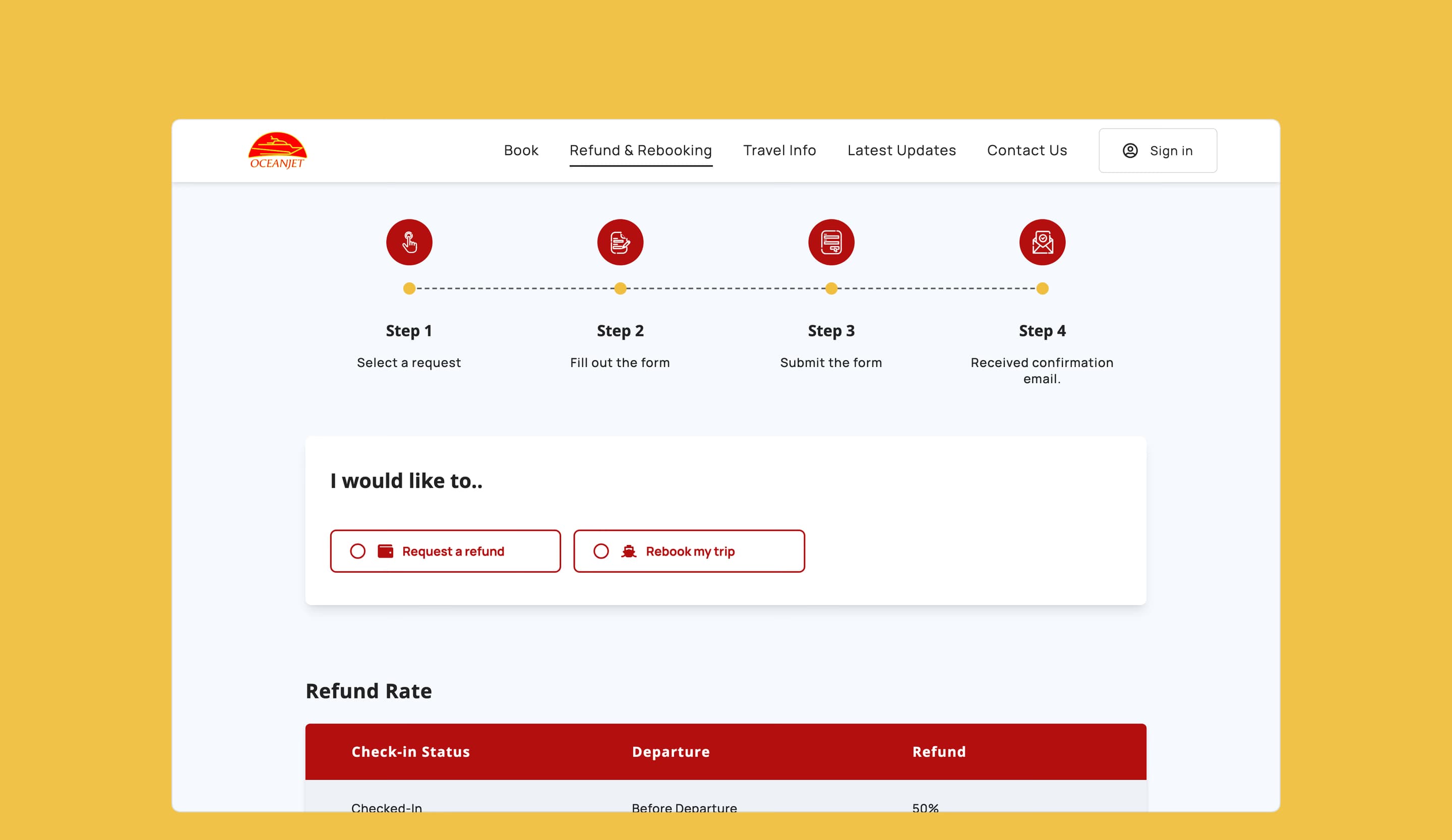Click the ship icon beside Rebook my trip
This screenshot has height=840, width=1452.
[629, 551]
